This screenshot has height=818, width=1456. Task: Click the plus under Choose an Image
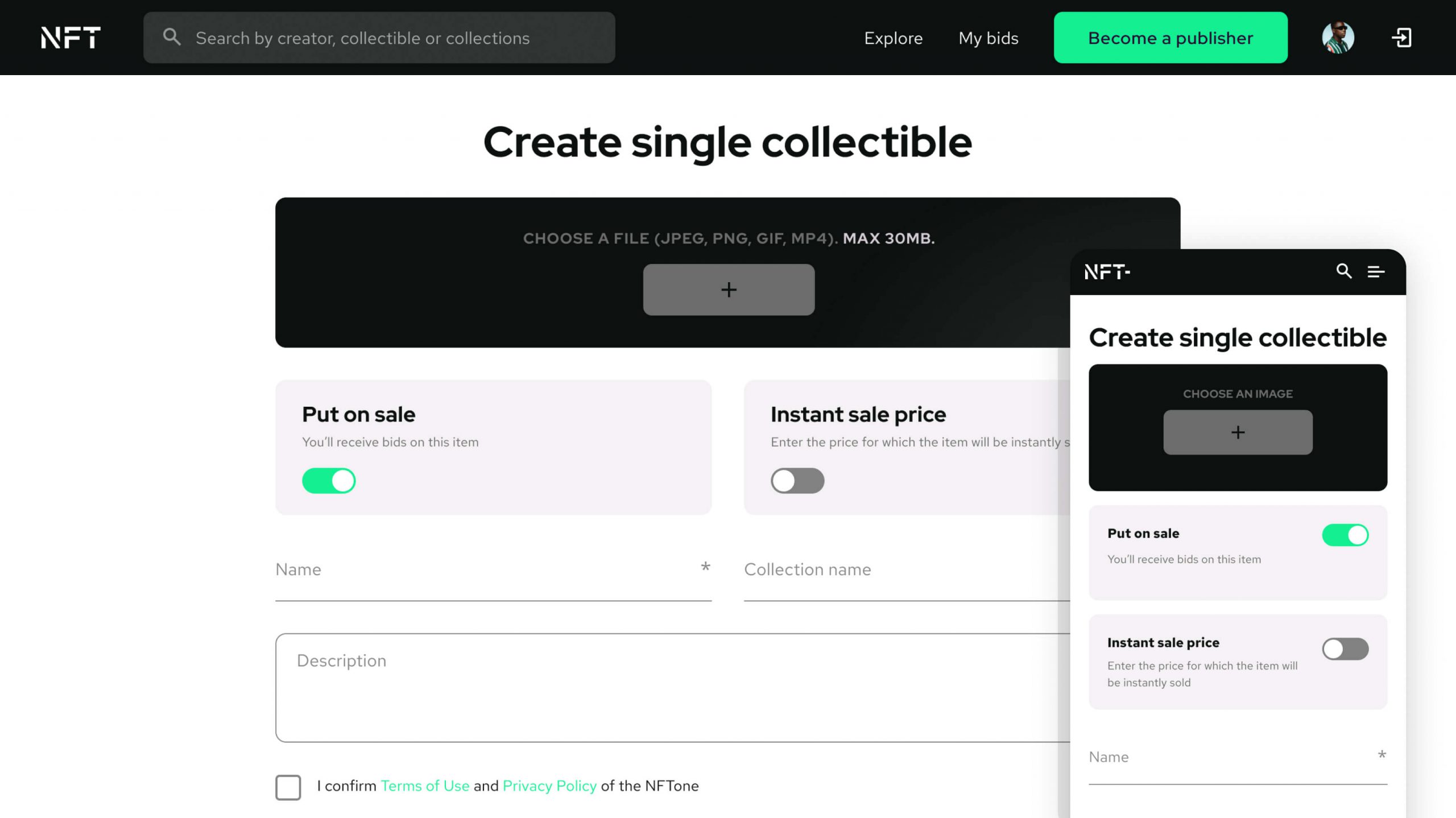point(1238,432)
